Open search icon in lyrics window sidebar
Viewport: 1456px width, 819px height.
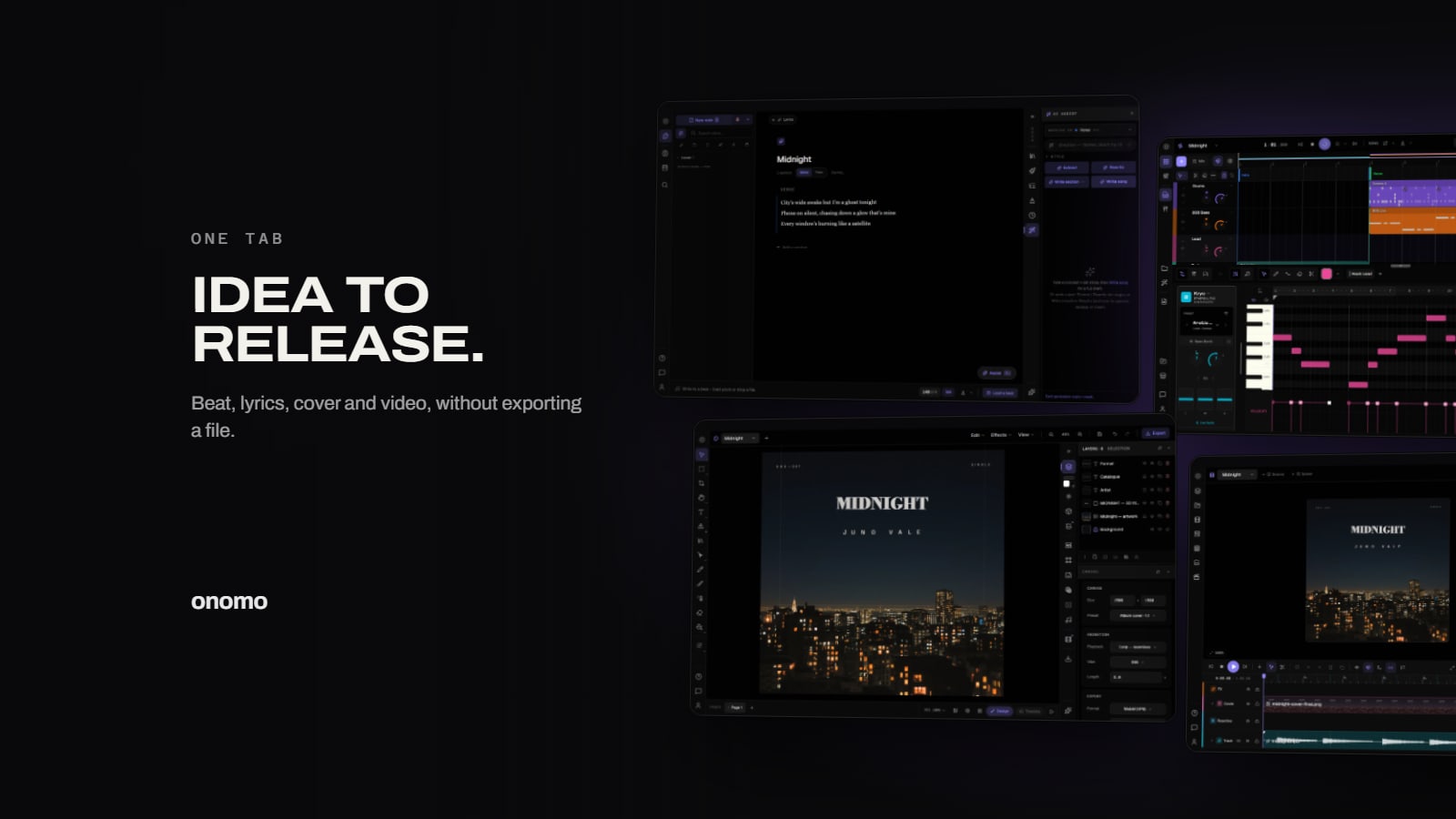point(664,185)
